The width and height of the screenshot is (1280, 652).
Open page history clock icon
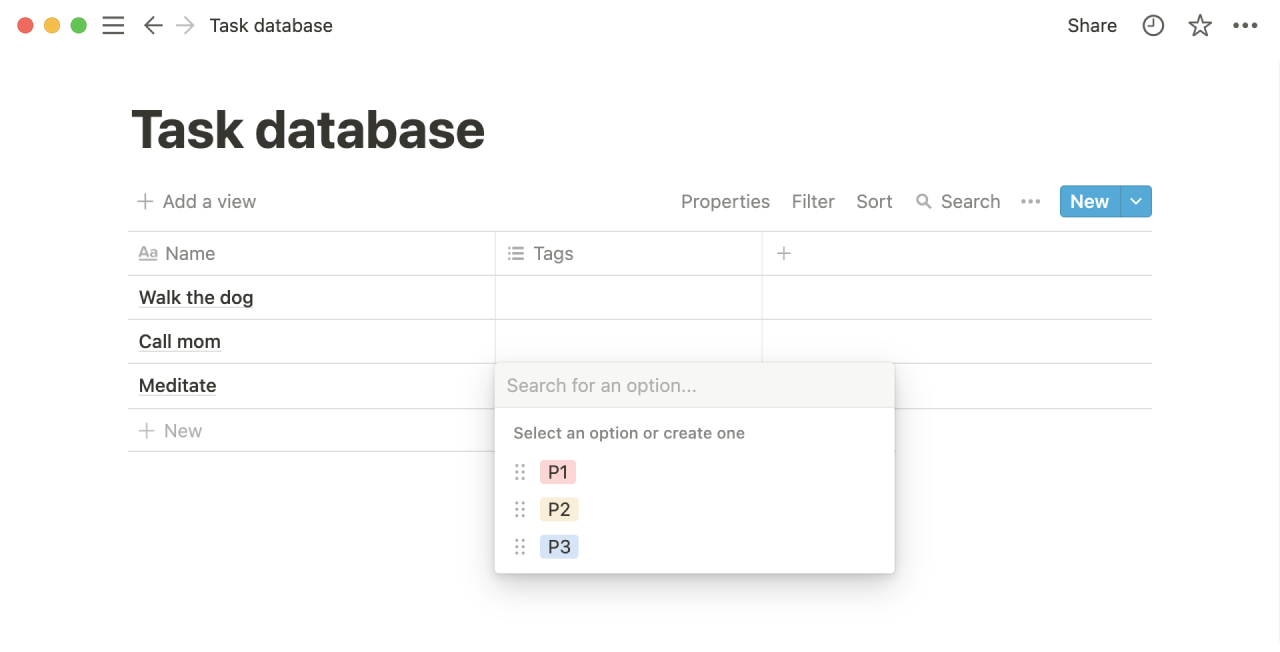1153,26
